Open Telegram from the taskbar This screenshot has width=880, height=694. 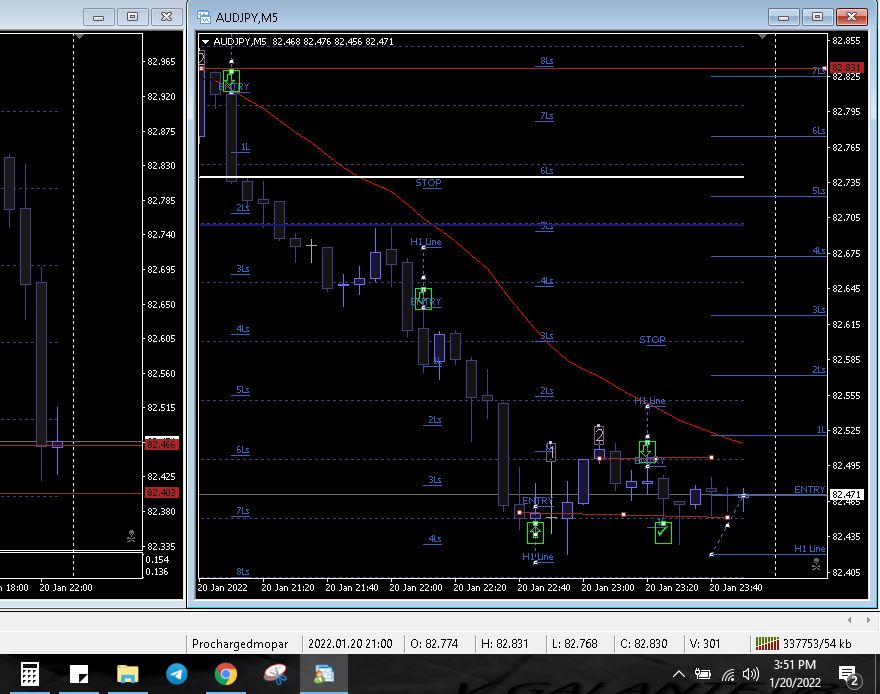pyautogui.click(x=176, y=675)
